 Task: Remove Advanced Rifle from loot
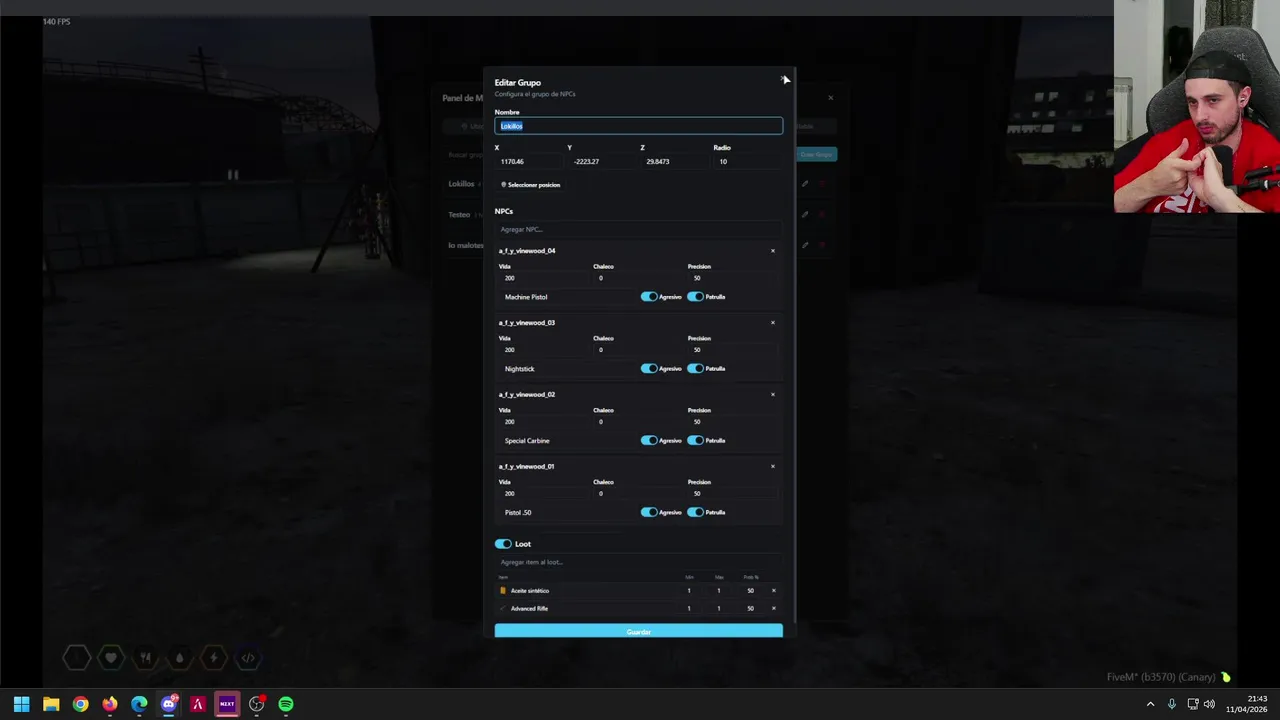click(773, 609)
